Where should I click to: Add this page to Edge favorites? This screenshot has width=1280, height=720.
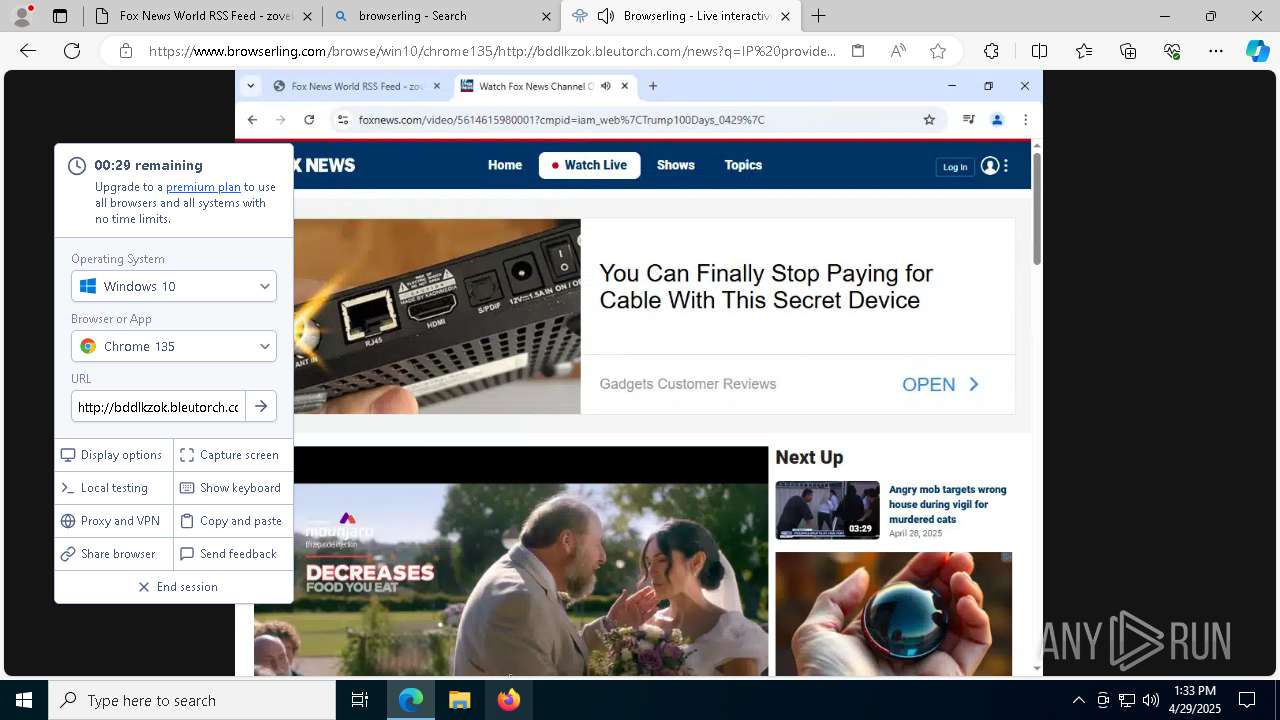[x=938, y=51]
